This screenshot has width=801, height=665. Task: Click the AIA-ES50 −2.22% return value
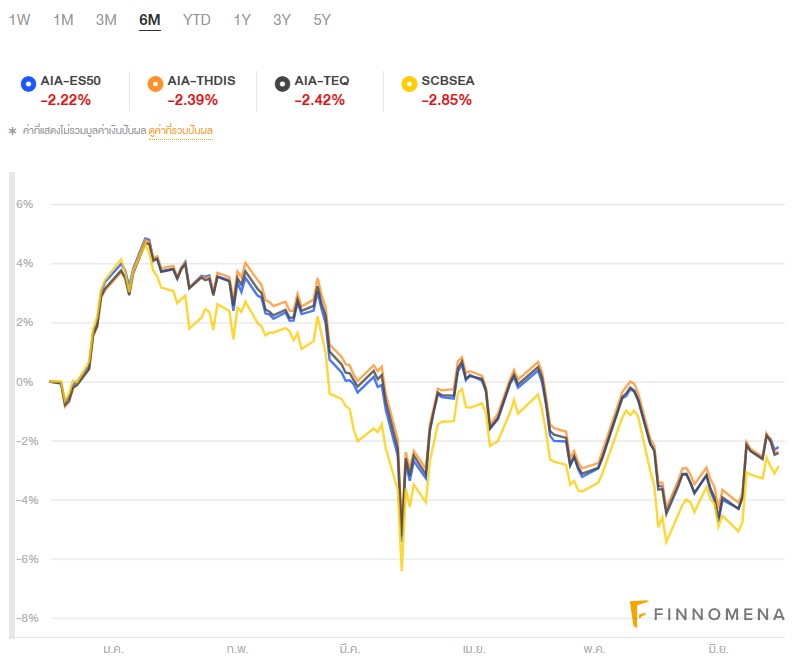click(66, 100)
